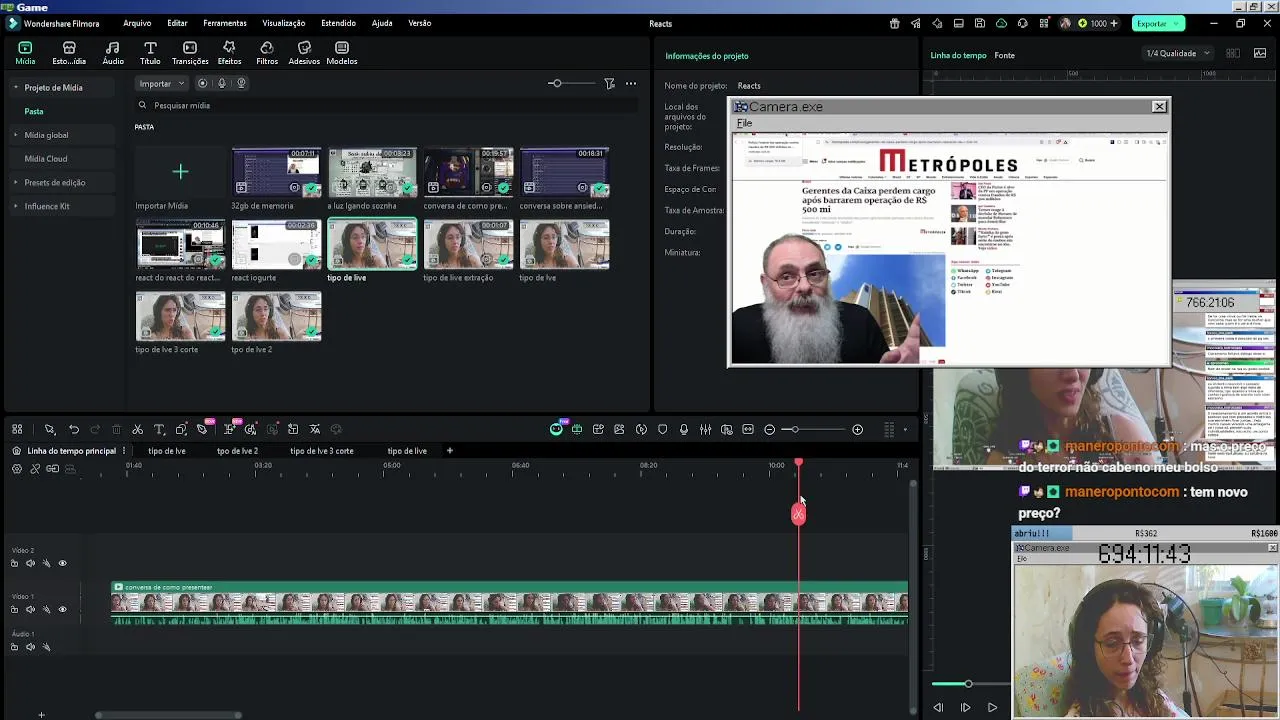This screenshot has height=720, width=1280.
Task: Expand Presets de edição in the sidebar
Action: (15, 182)
